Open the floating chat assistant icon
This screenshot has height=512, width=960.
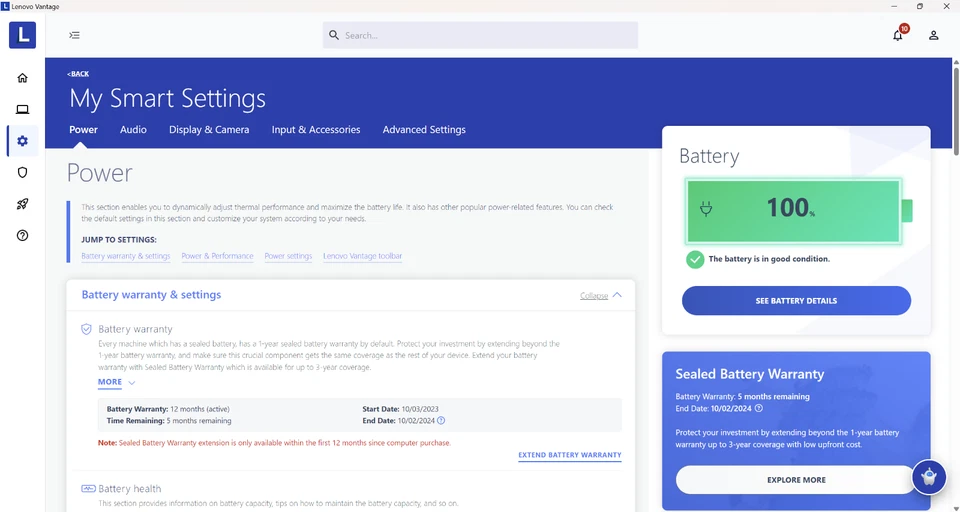929,477
